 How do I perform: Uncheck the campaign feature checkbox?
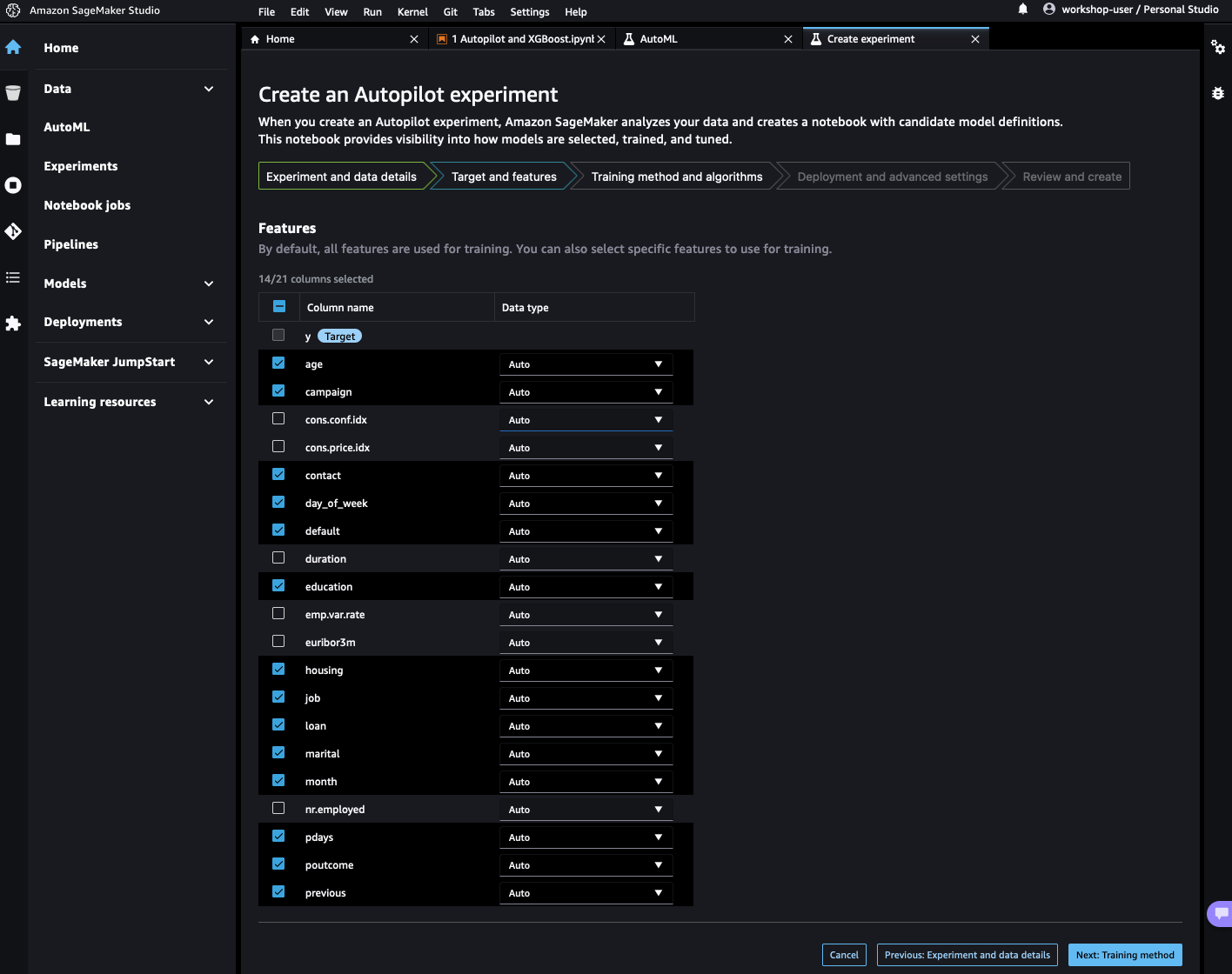point(278,390)
